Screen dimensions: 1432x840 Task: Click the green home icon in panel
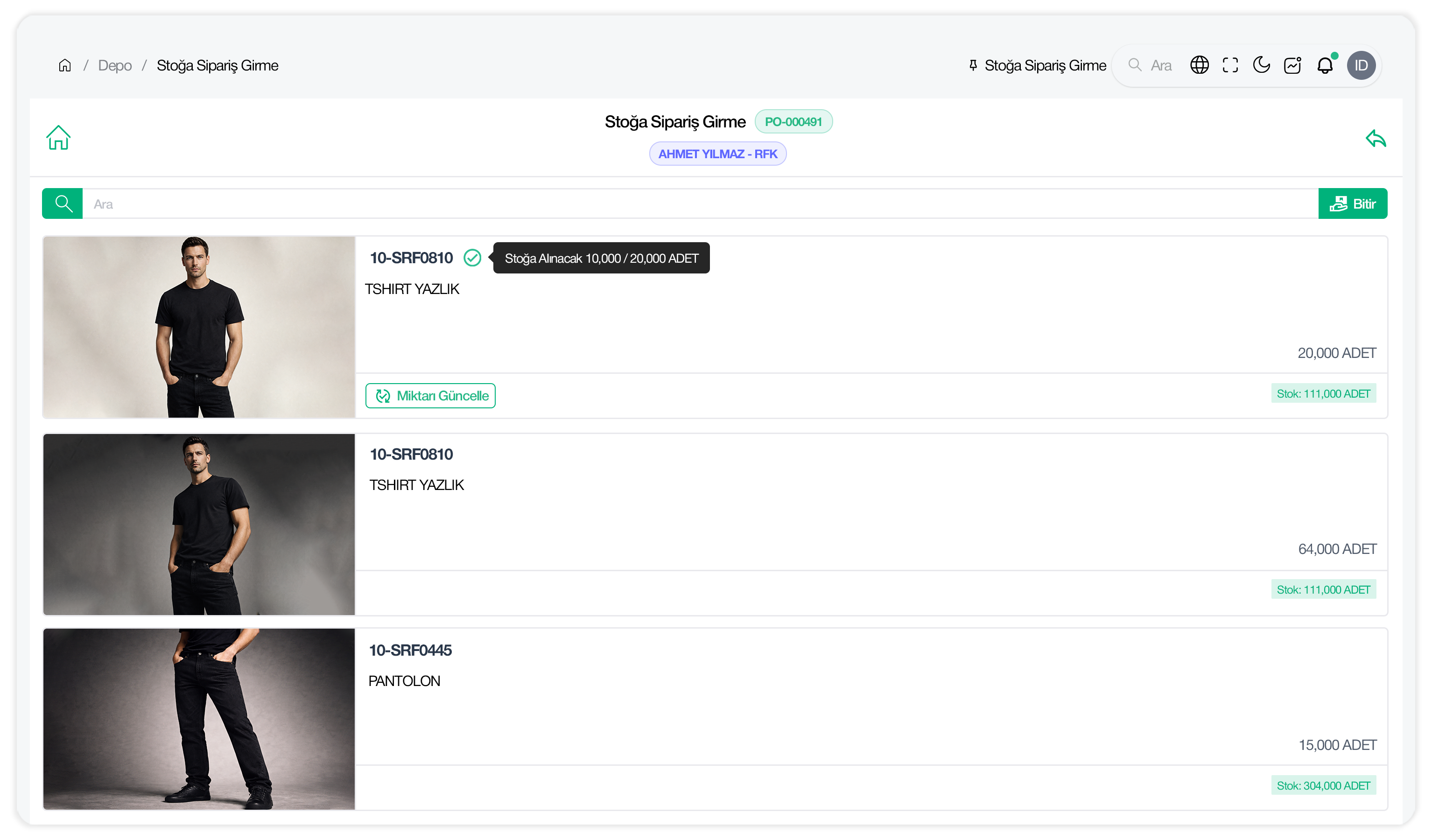click(58, 138)
